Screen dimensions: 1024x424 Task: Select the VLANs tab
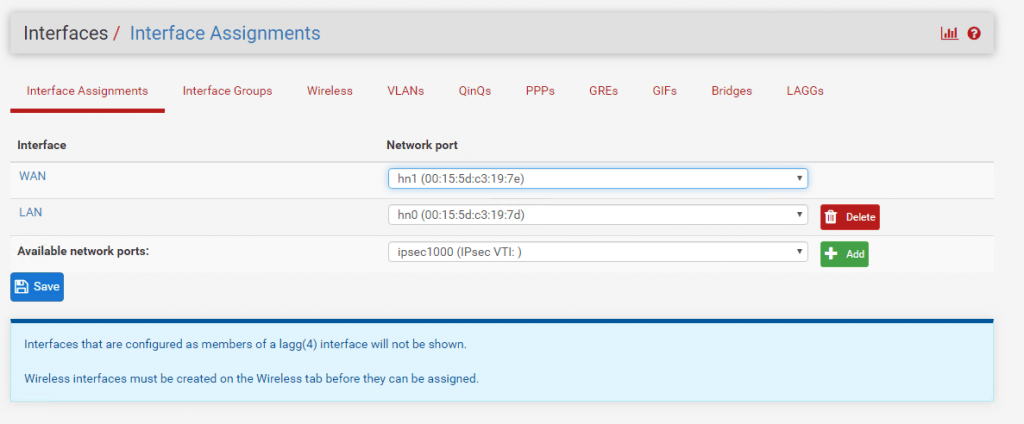point(406,91)
